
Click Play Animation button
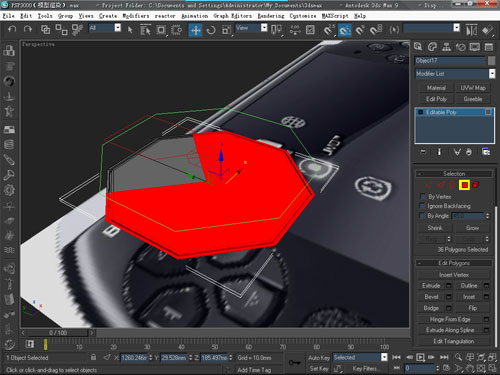click(x=421, y=357)
